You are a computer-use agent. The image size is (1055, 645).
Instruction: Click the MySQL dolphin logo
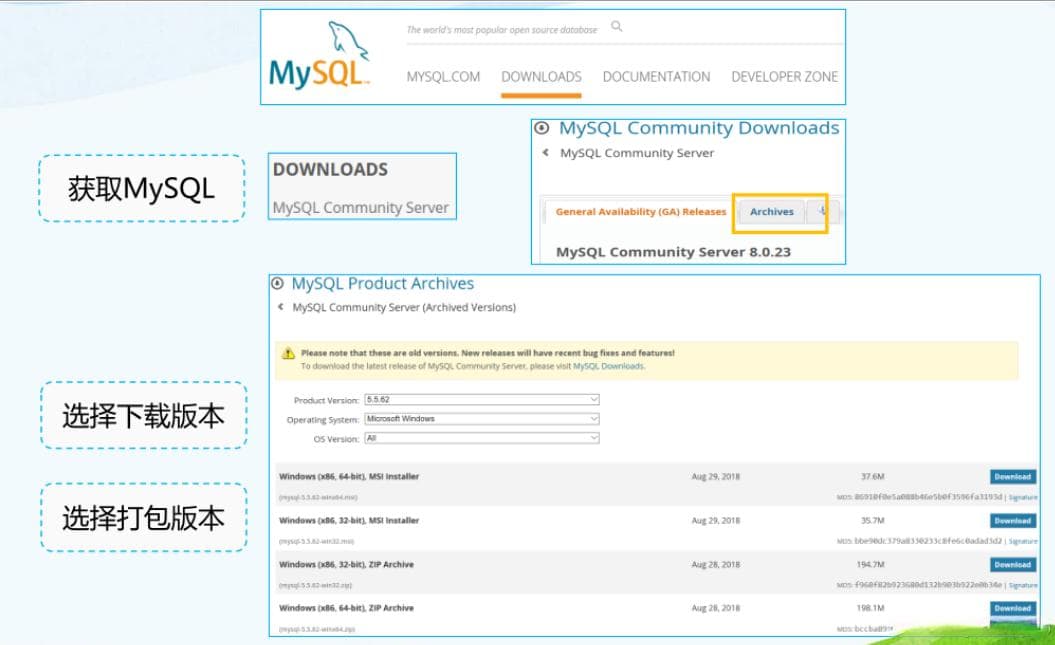pos(319,55)
